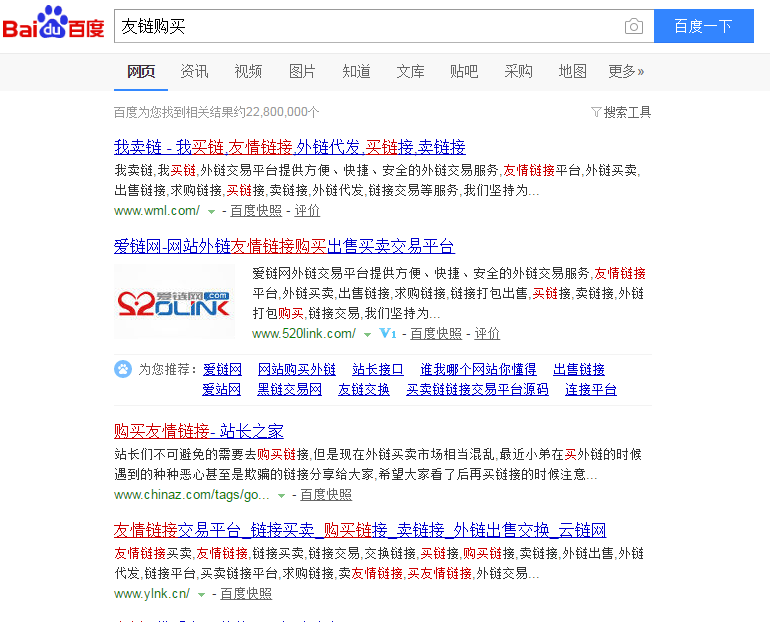Click recommended link 网站购买外链
Image resolution: width=770 pixels, height=622 pixels.
point(297,369)
